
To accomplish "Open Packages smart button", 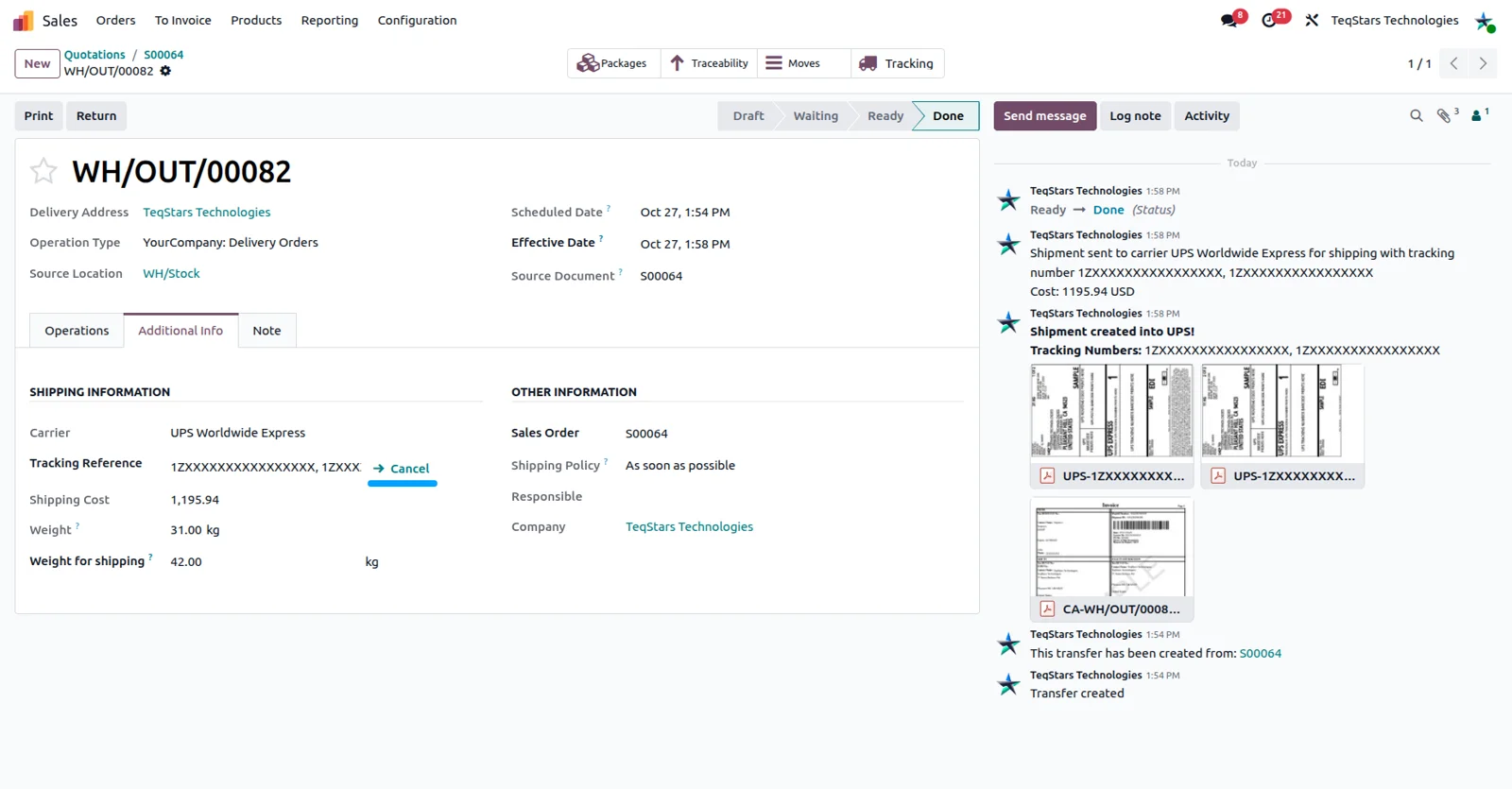I will pyautogui.click(x=613, y=63).
